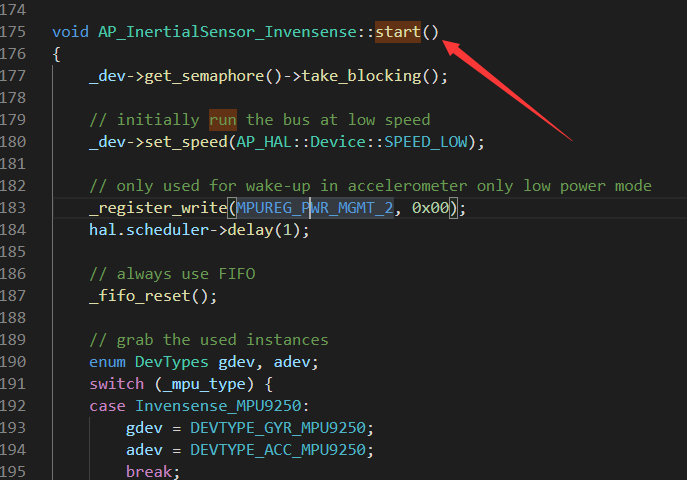Click the set_speed function call
The image size is (687, 480).
[x=186, y=142]
